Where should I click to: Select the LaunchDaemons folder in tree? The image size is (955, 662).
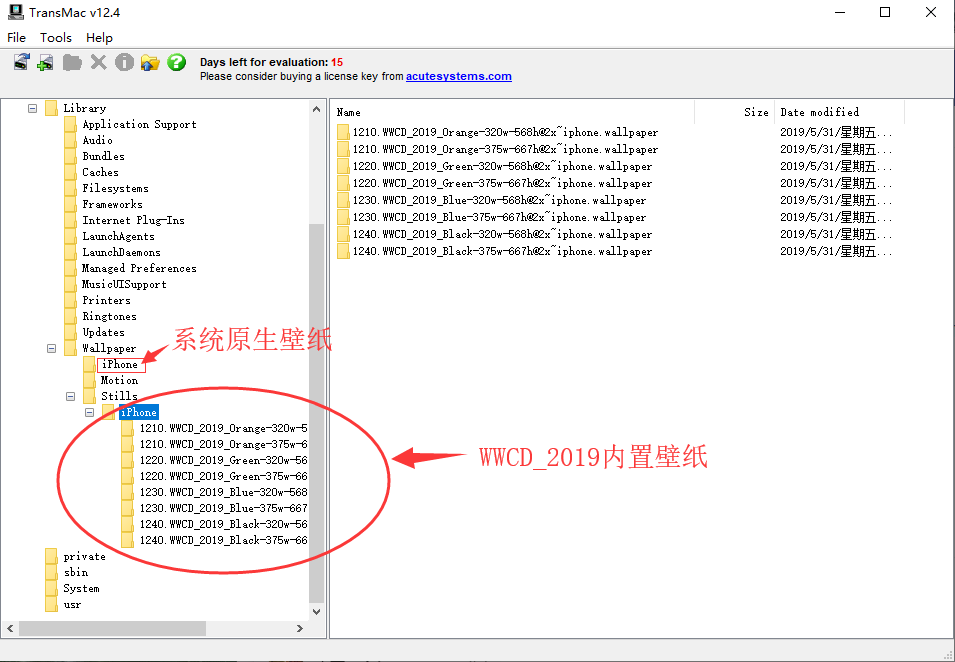coord(121,252)
